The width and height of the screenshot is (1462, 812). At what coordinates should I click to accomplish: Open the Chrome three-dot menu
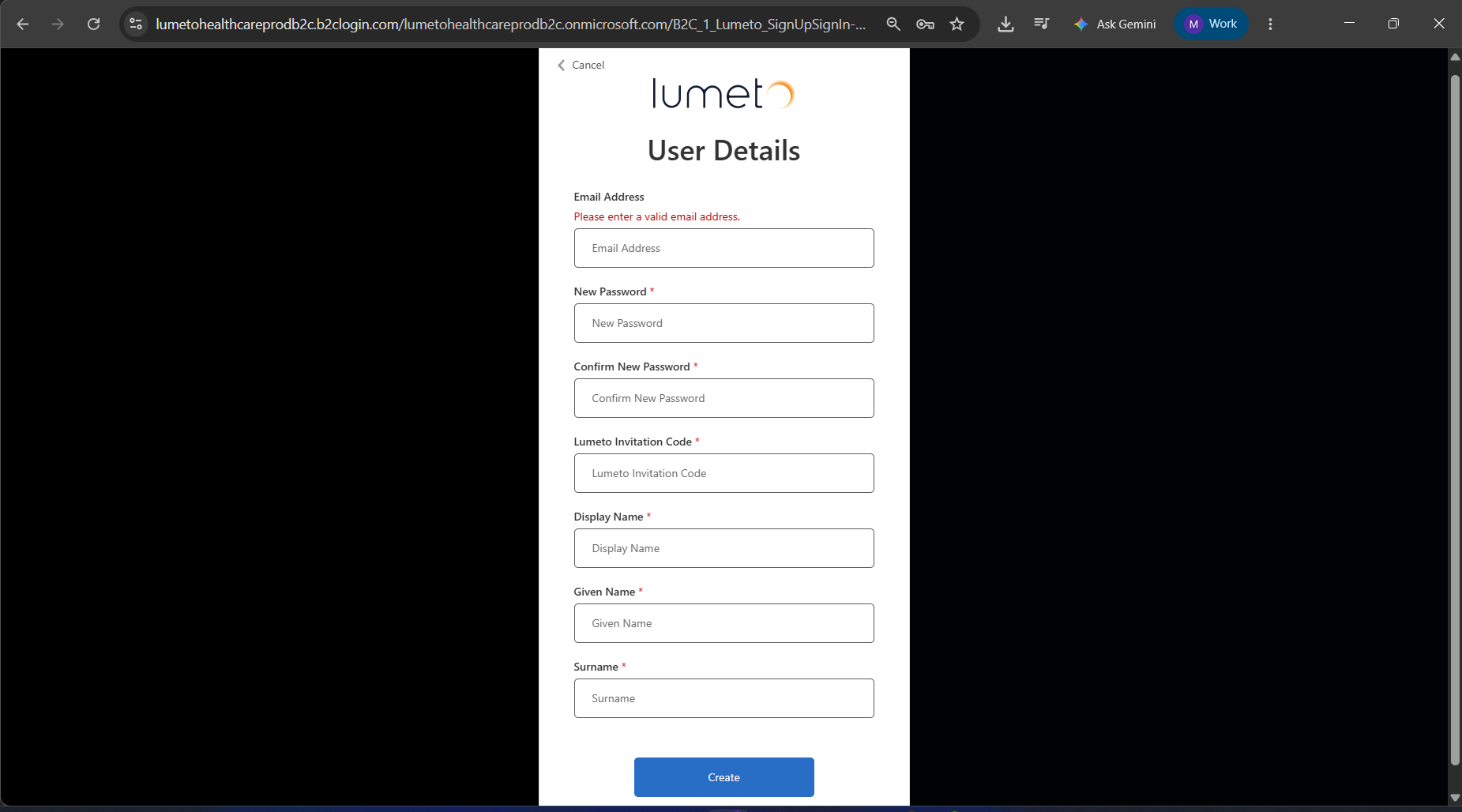pos(1270,24)
